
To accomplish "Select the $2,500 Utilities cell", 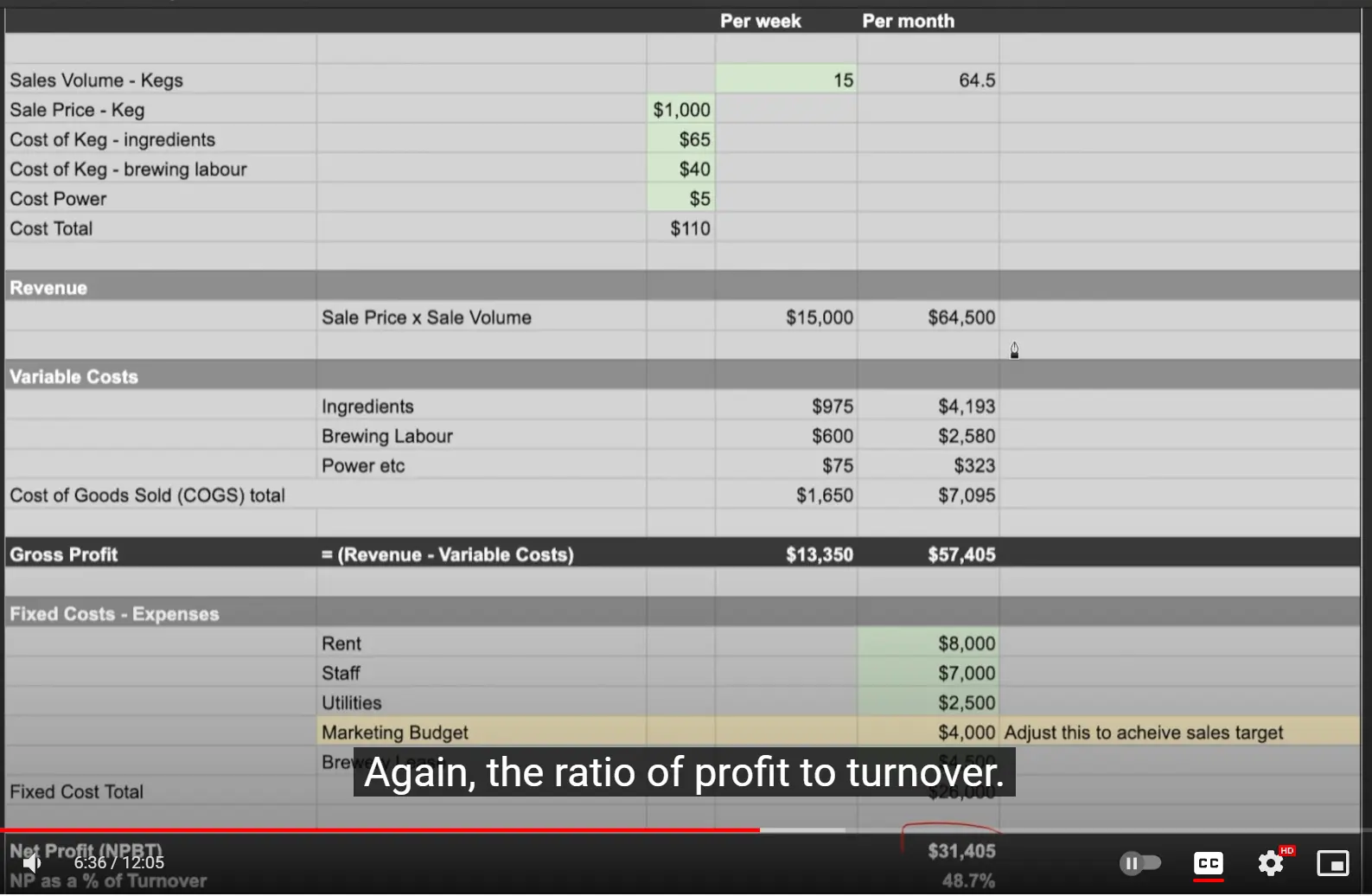I will pyautogui.click(x=928, y=702).
